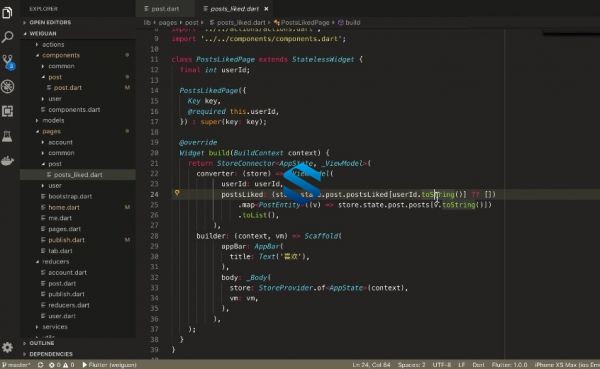Image resolution: width=600 pixels, height=369 pixels.
Task: Click the lightbulb quick-fix icon on line 24
Action: click(x=177, y=193)
